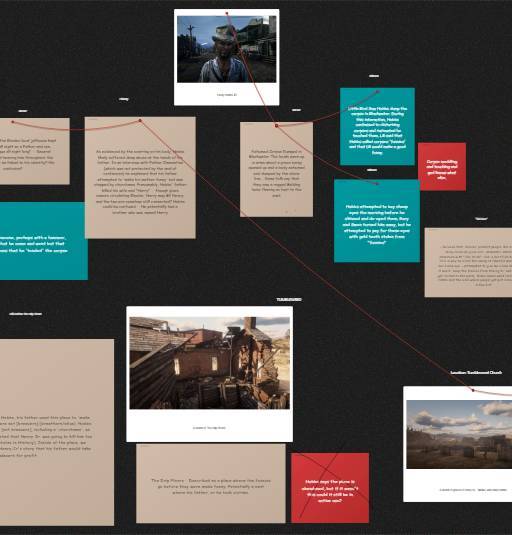Select the cut-off tan note on the right edge
Viewport: 512px width, 535px height.
coord(468,262)
